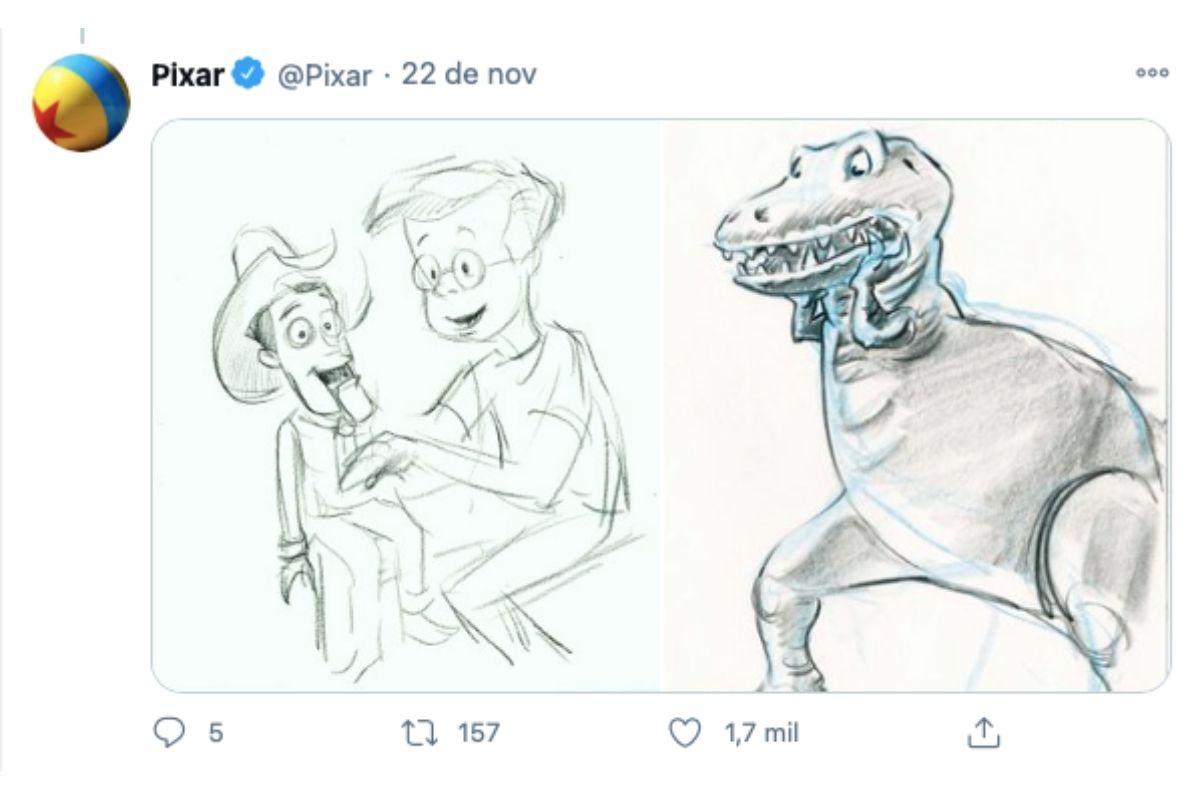The image size is (1200, 800).
Task: Open the @Pixar handle link
Action: (323, 75)
